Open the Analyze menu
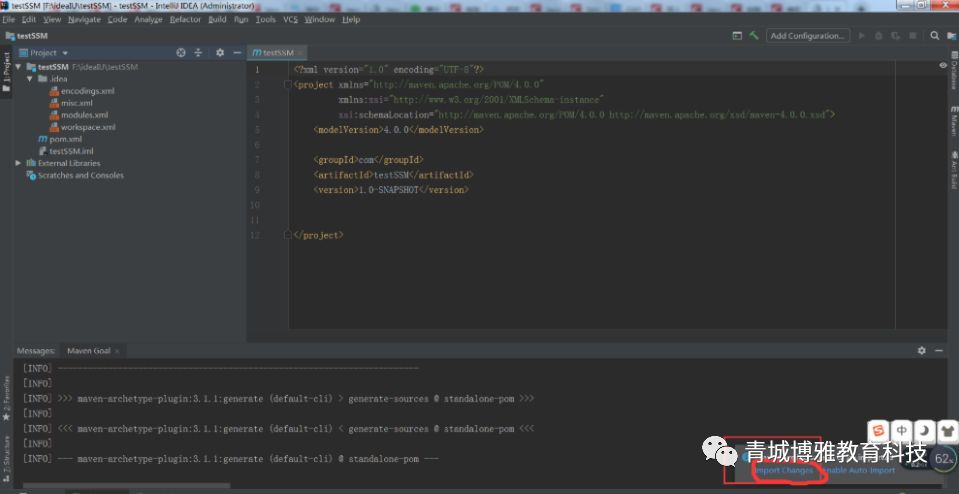 (149, 20)
